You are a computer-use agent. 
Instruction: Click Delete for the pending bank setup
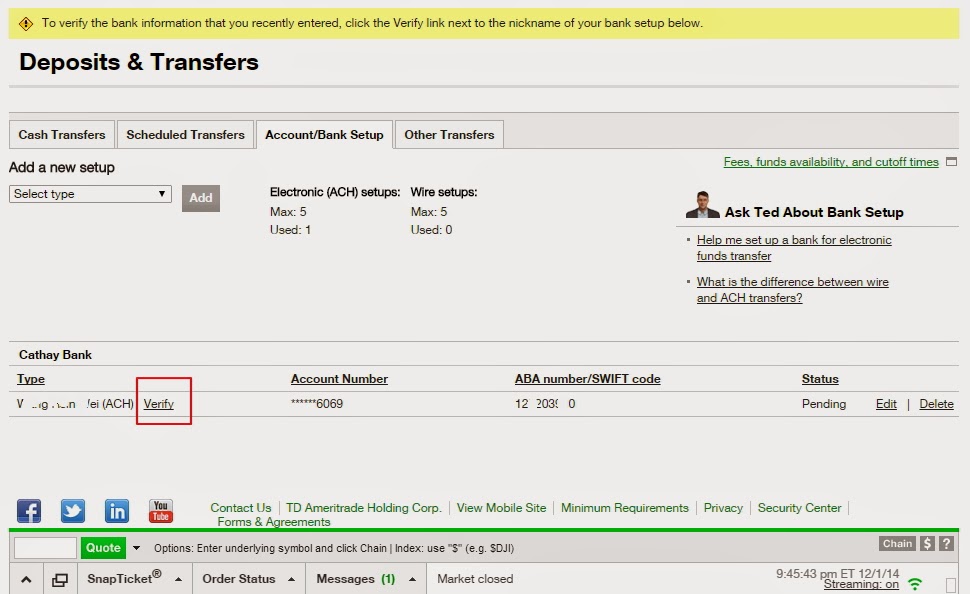[x=936, y=403]
